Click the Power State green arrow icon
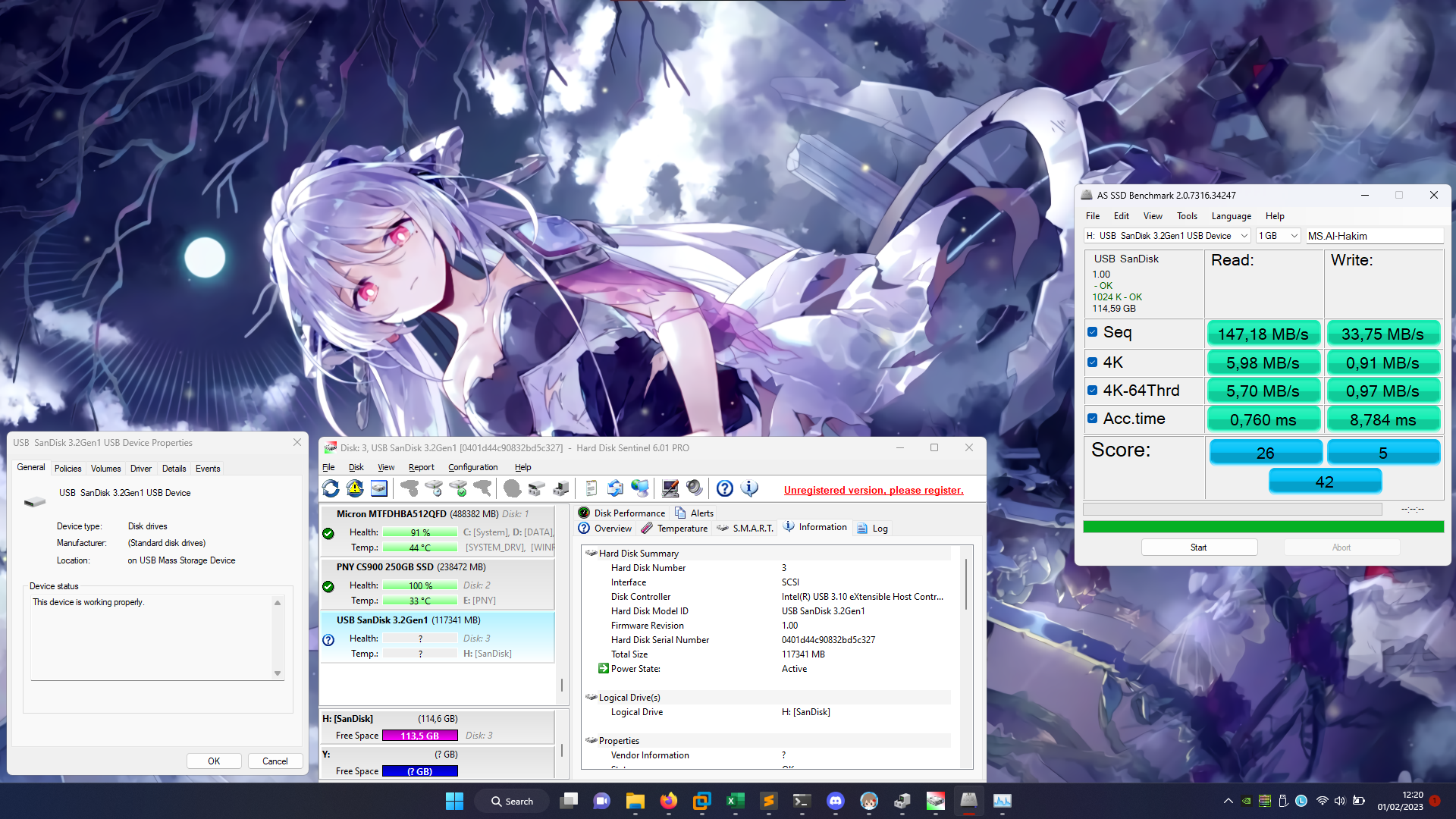Image resolution: width=1456 pixels, height=819 pixels. pos(604,669)
